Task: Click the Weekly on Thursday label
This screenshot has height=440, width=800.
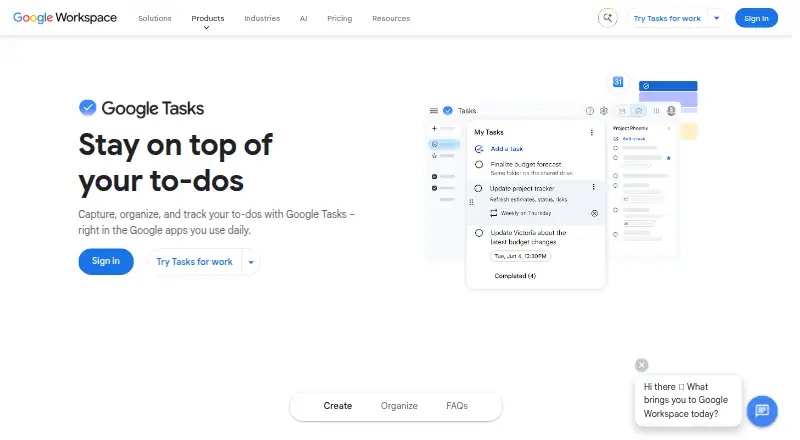Action: pos(526,213)
